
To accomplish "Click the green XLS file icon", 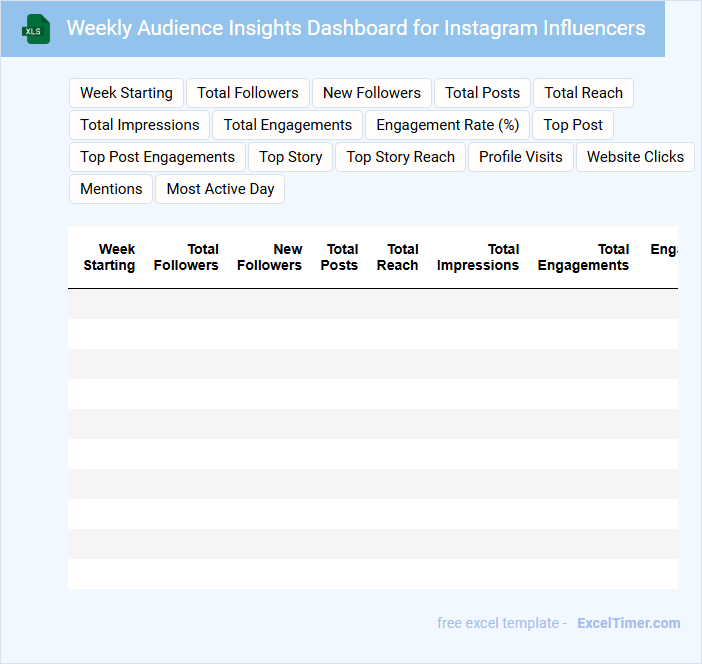I will point(37,29).
